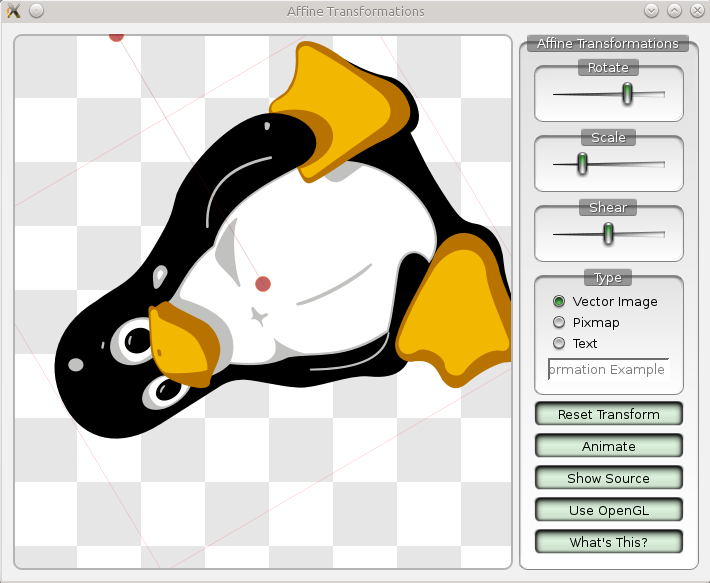Click the red control point at canvas top edge
The height and width of the screenshot is (583, 710).
click(116, 36)
